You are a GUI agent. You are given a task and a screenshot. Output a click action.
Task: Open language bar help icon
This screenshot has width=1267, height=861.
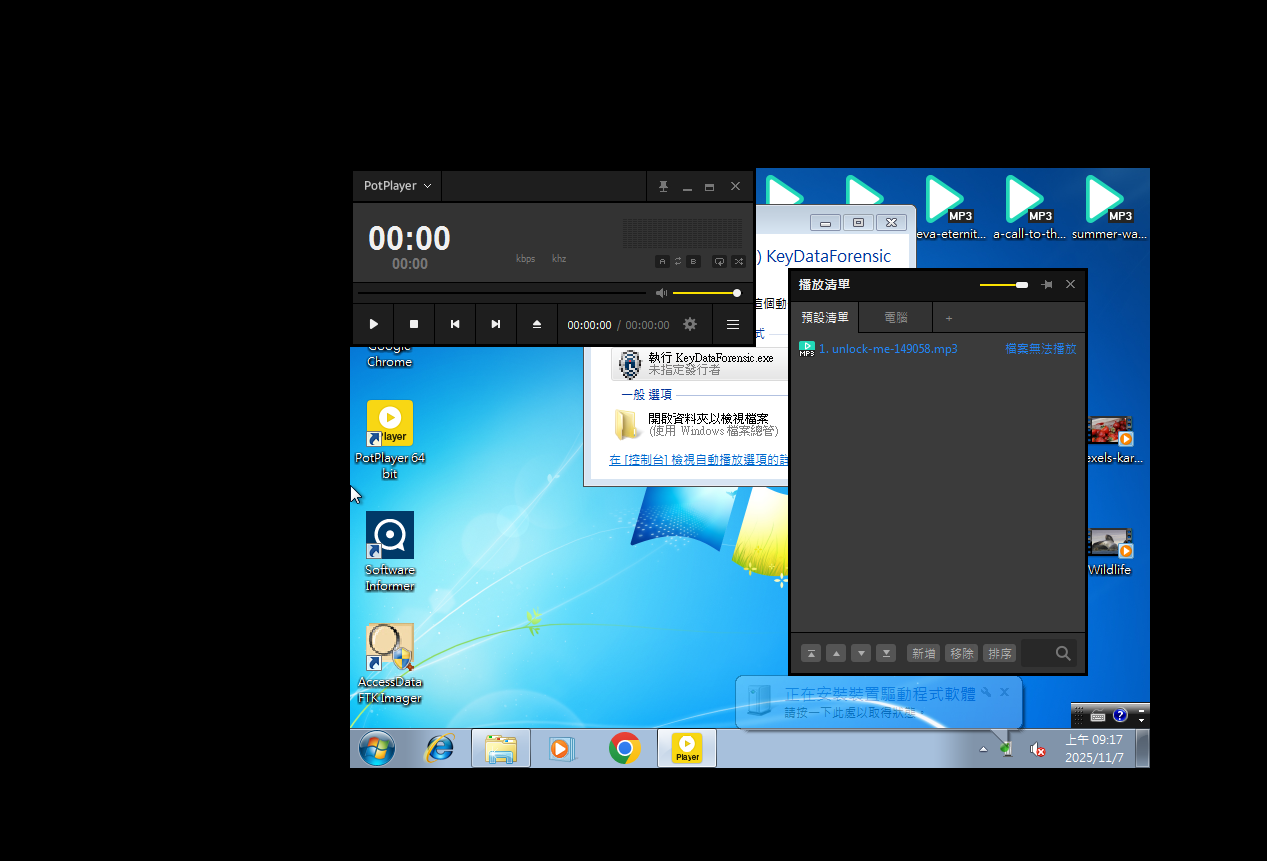point(1120,716)
